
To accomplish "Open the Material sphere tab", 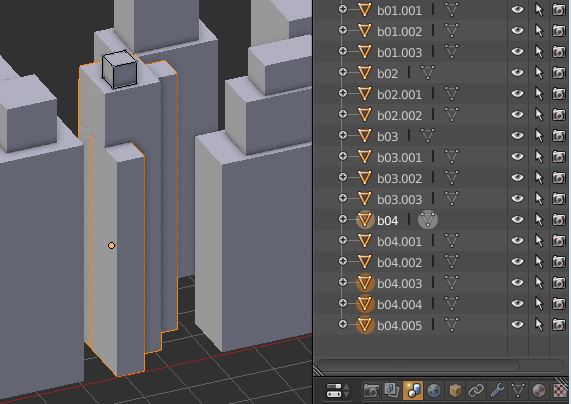I will click(x=539, y=391).
